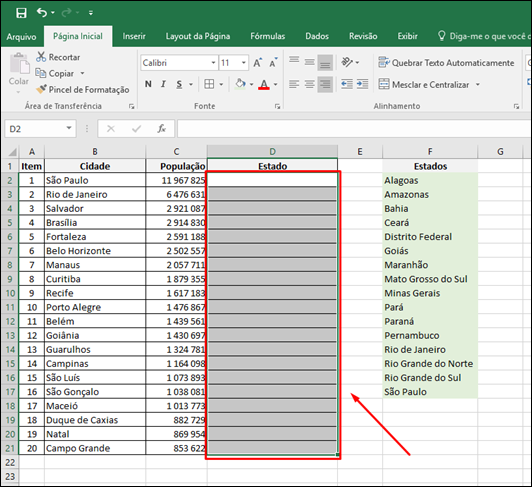Open the Calibri font name dropdown
532x487 pixels.
[x=213, y=63]
